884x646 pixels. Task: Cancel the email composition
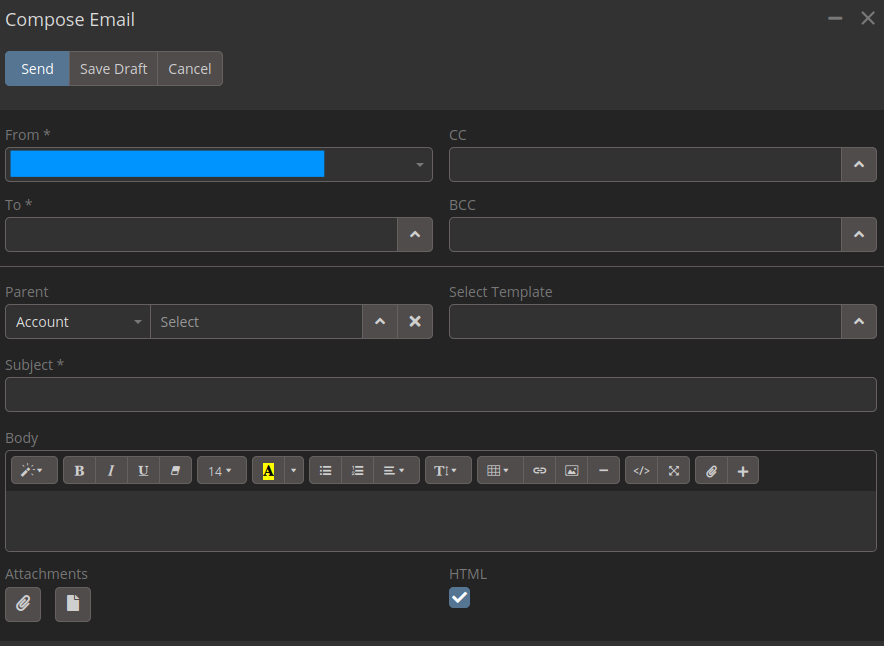(x=189, y=69)
